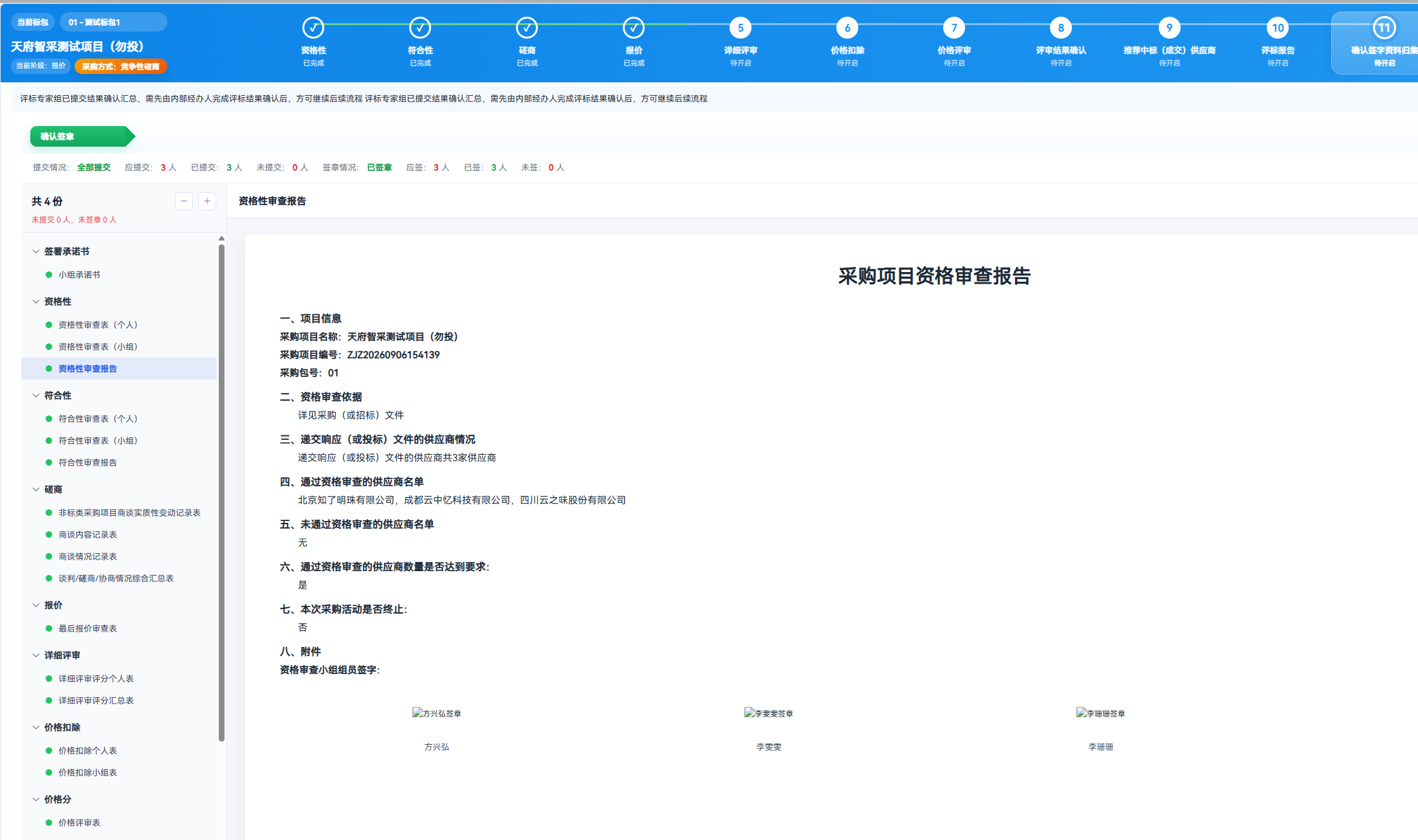Click the 资格性审查报告 panel header
The height and width of the screenshot is (840, 1418).
(272, 201)
